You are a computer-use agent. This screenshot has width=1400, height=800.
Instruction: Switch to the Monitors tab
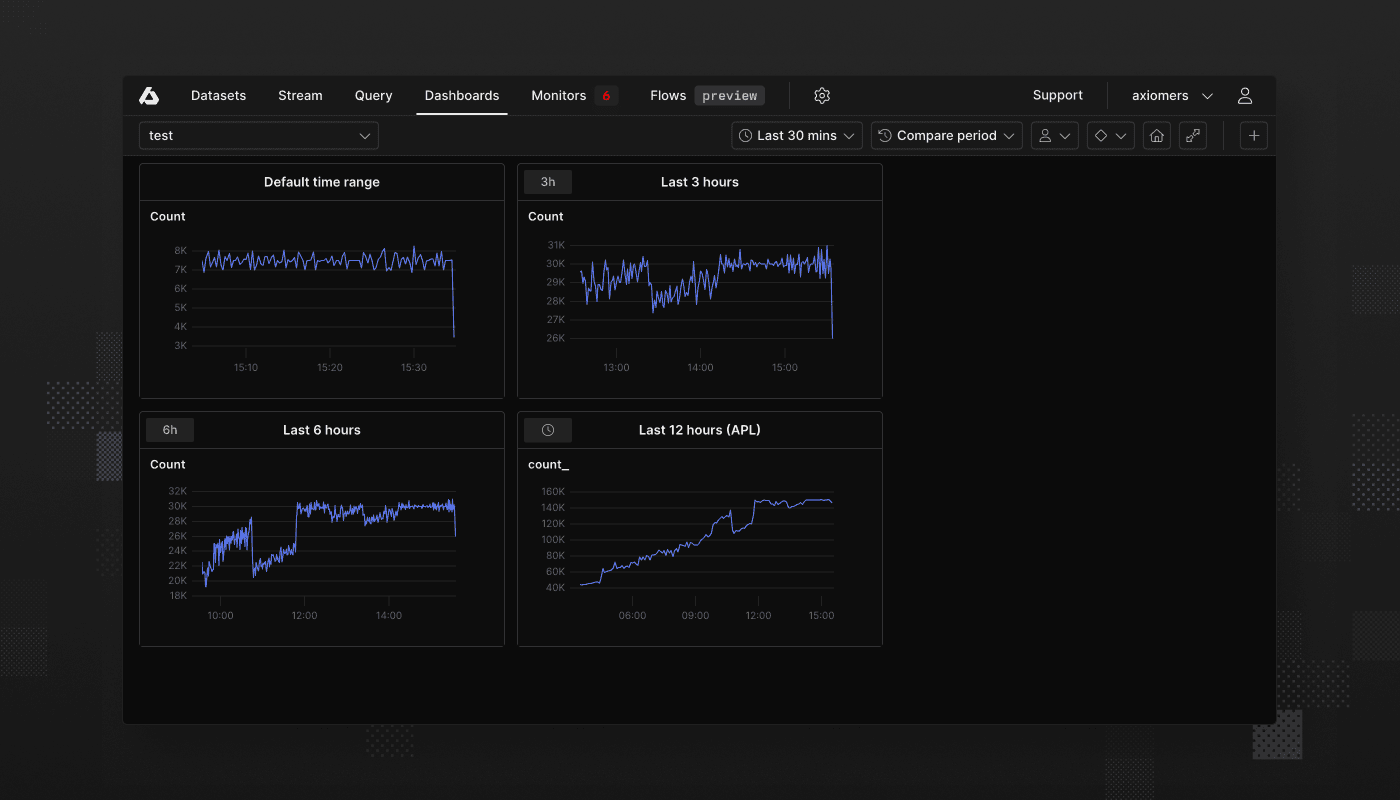point(558,95)
